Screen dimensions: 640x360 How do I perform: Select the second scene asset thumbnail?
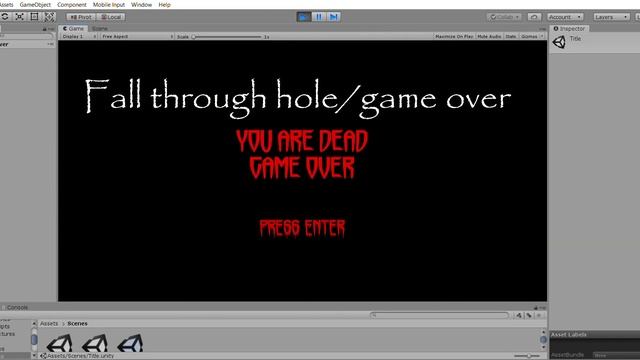point(95,343)
